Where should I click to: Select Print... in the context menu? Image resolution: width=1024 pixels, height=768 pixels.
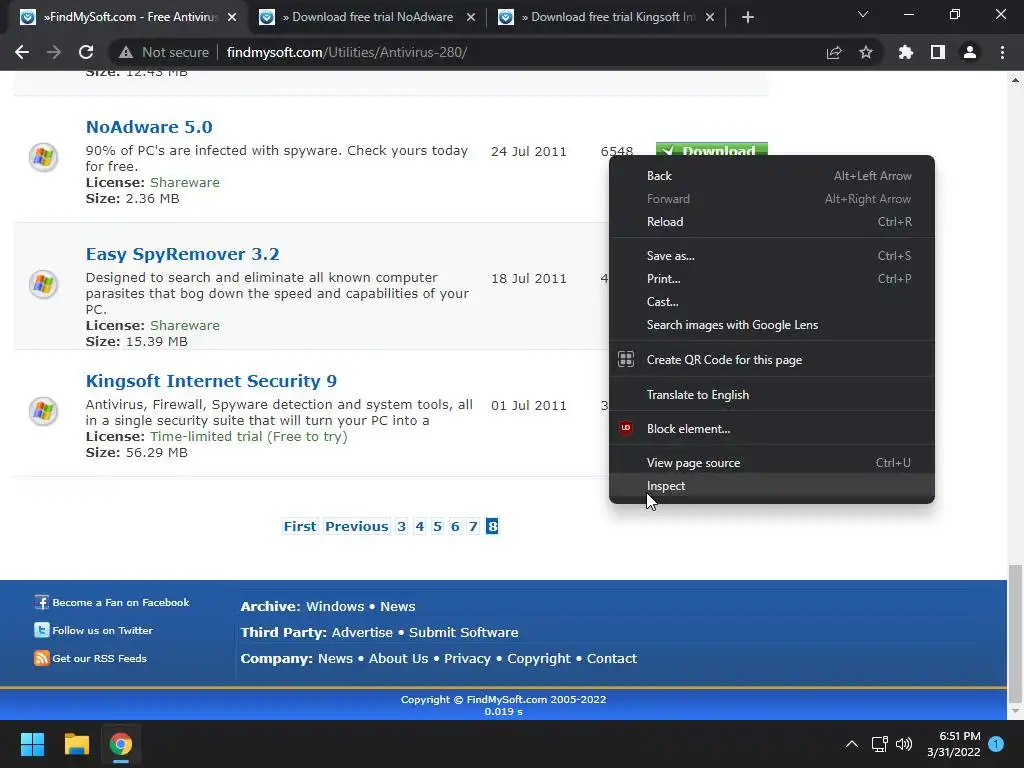[x=771, y=279]
